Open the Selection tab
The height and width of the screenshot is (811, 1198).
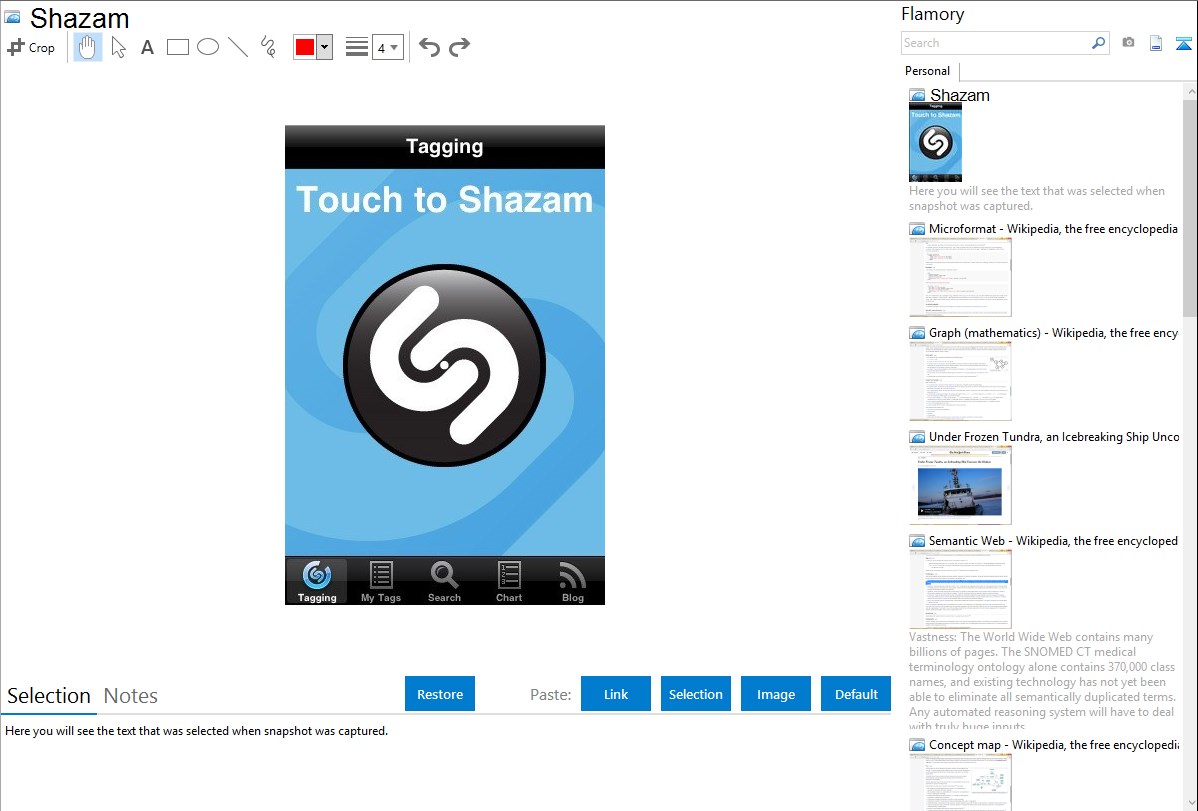coord(49,696)
